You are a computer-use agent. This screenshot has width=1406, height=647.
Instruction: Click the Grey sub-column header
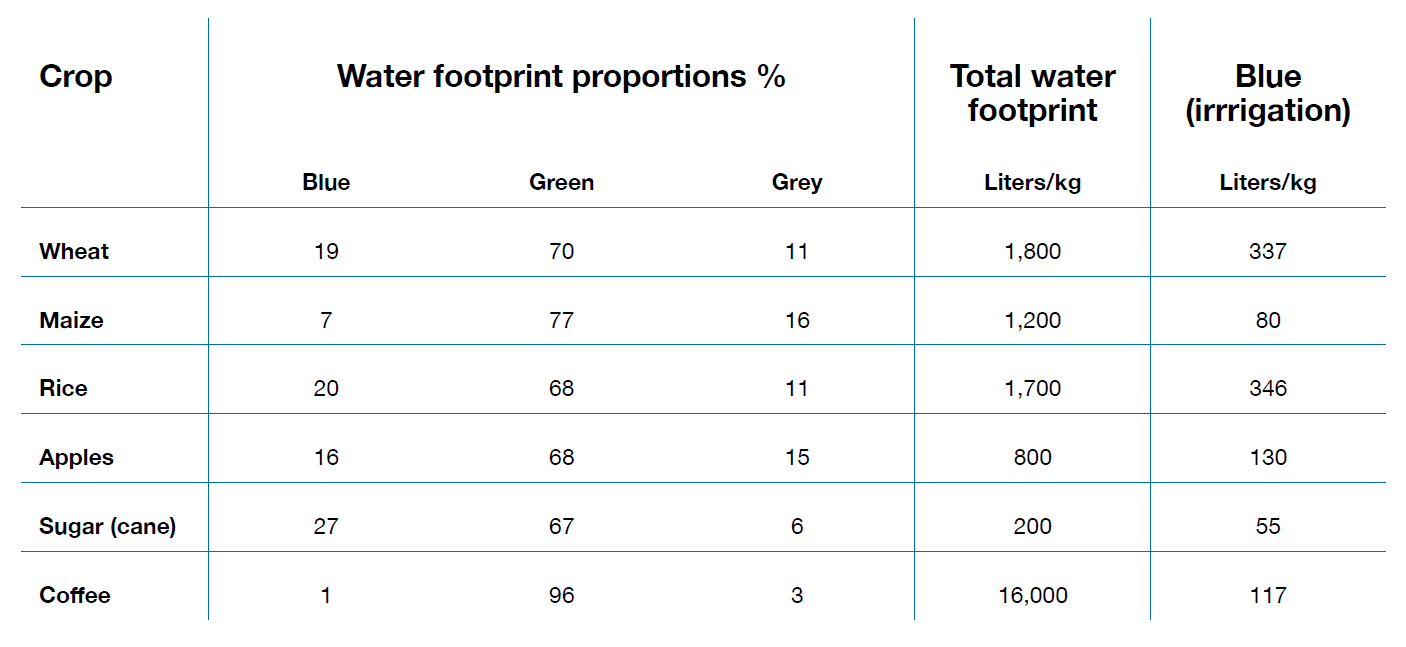point(796,183)
